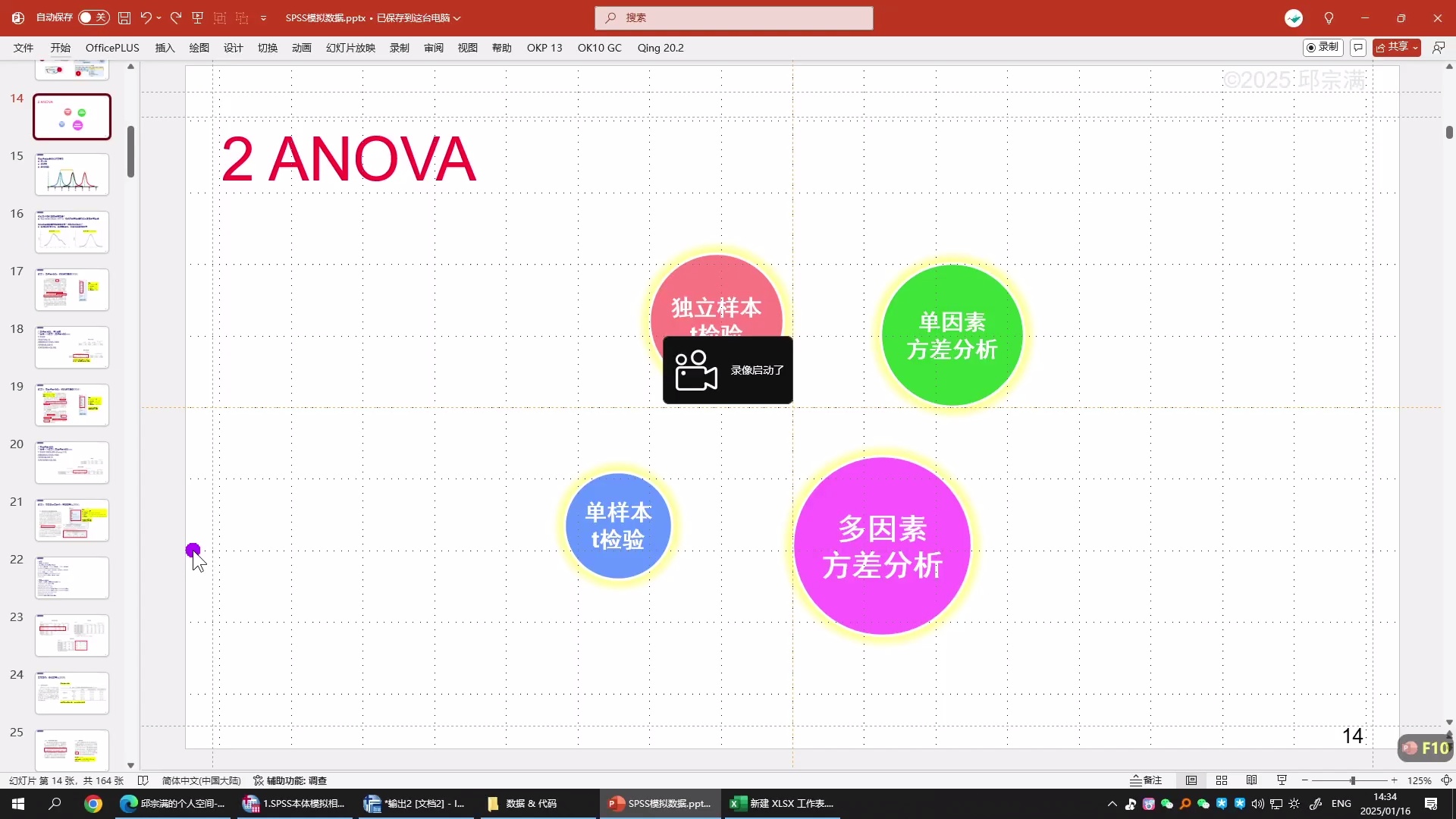This screenshot has width=1456, height=819.
Task: Toggle the 备注 (Notes) pane
Action: pyautogui.click(x=1146, y=780)
